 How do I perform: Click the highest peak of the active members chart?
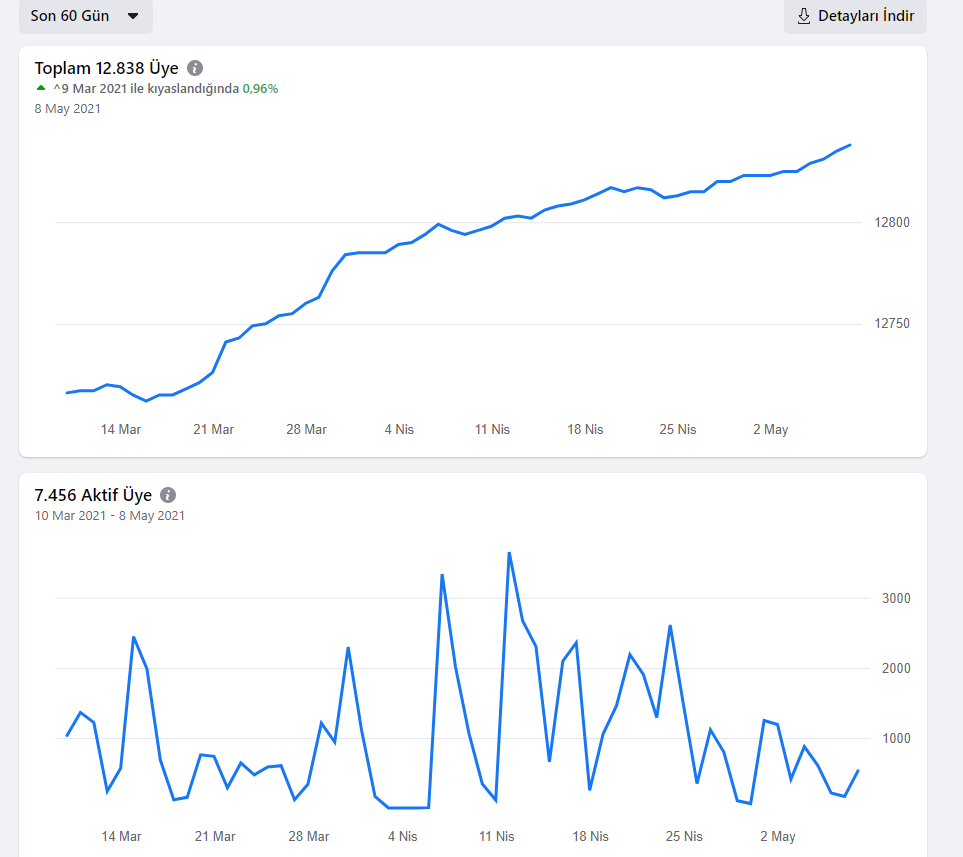point(509,553)
